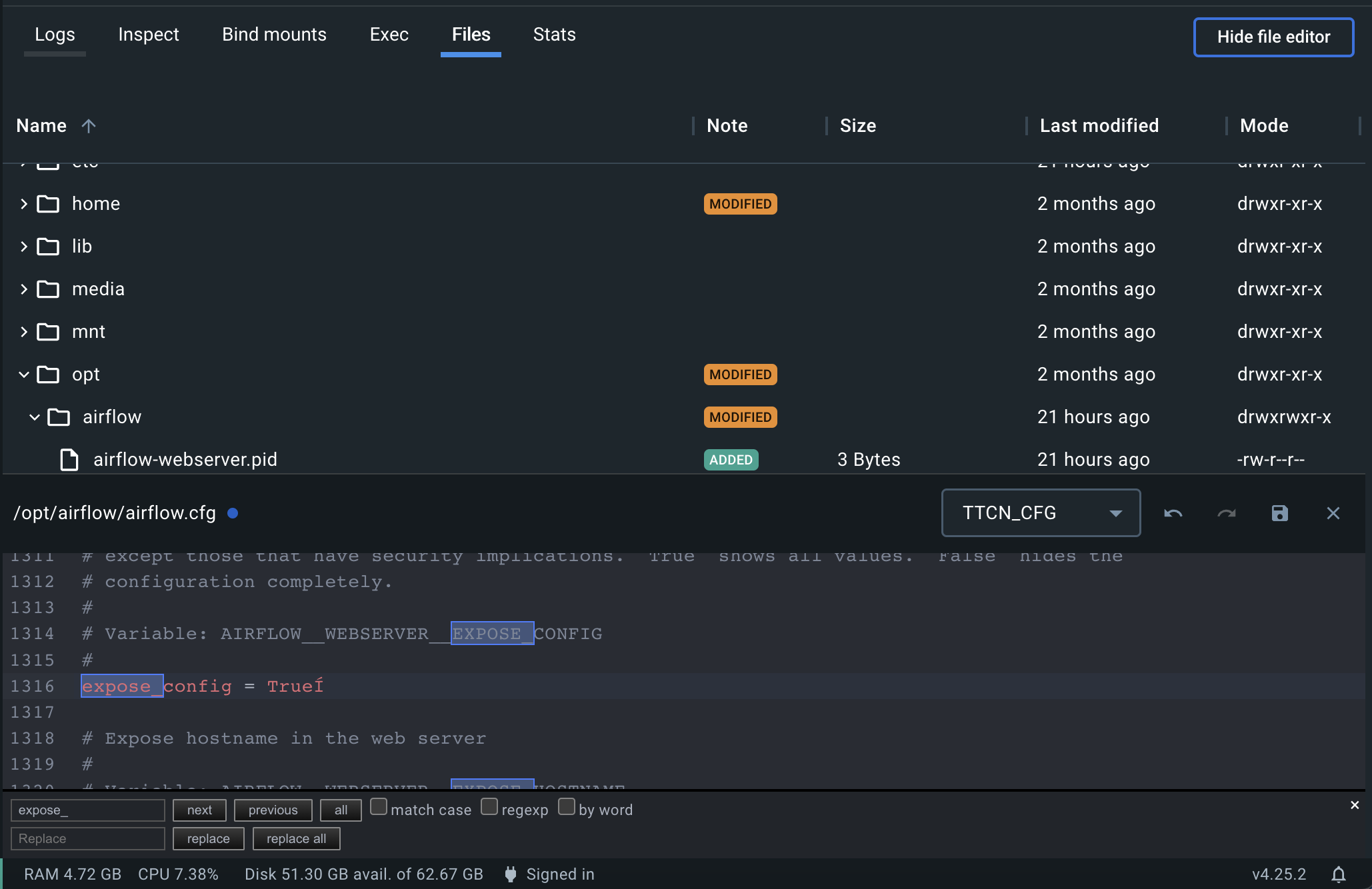Viewport: 1372px width, 889px height.
Task: Click the plug icon beside Signed in
Action: [x=511, y=874]
